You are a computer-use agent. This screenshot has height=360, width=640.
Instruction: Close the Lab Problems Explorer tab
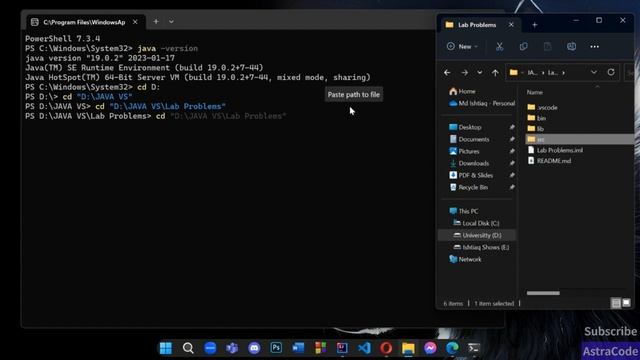511,25
